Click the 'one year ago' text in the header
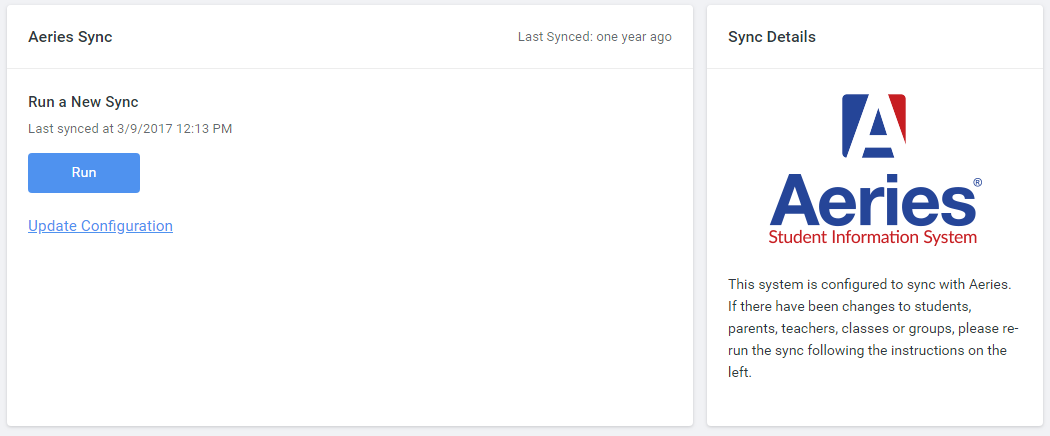 click(634, 37)
